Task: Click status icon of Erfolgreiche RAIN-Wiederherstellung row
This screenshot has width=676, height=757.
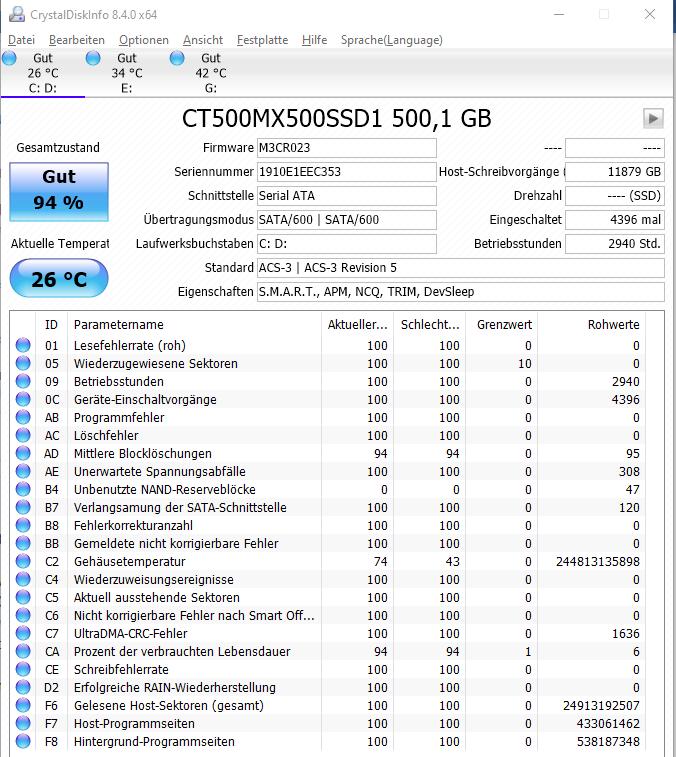Action: [x=23, y=687]
